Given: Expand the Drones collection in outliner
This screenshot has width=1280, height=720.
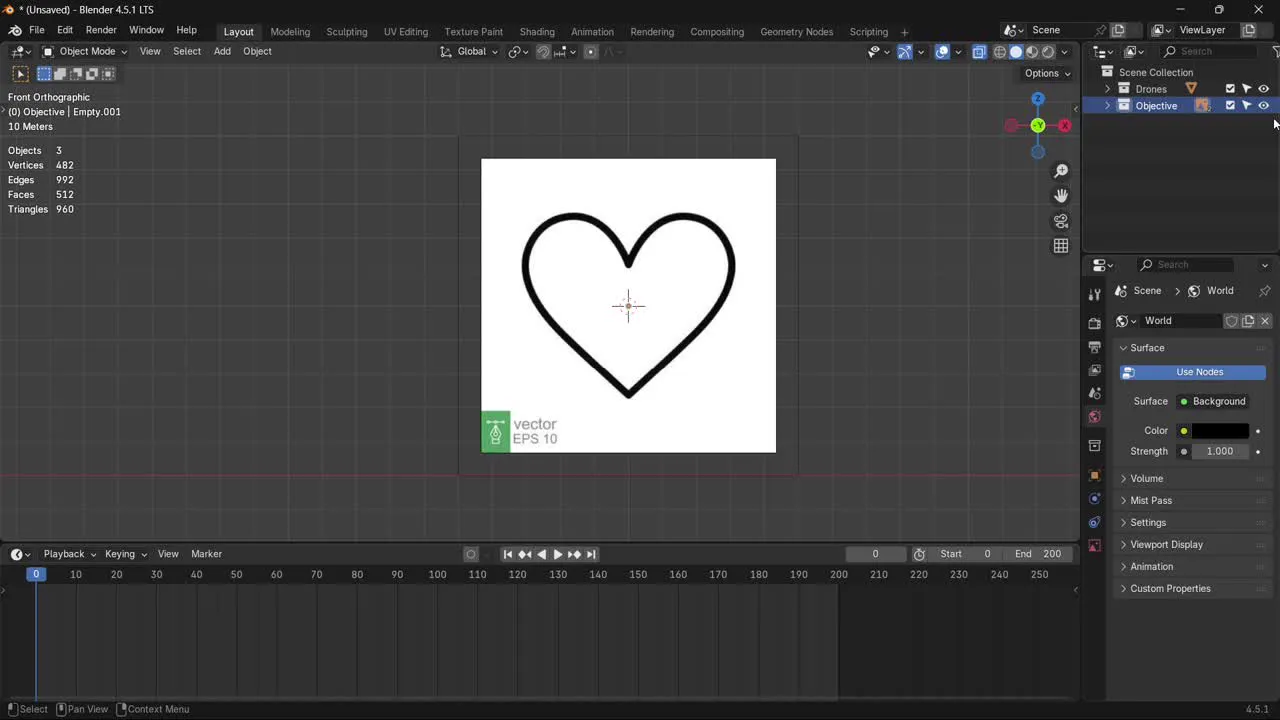Looking at the screenshot, I should [x=1107, y=89].
